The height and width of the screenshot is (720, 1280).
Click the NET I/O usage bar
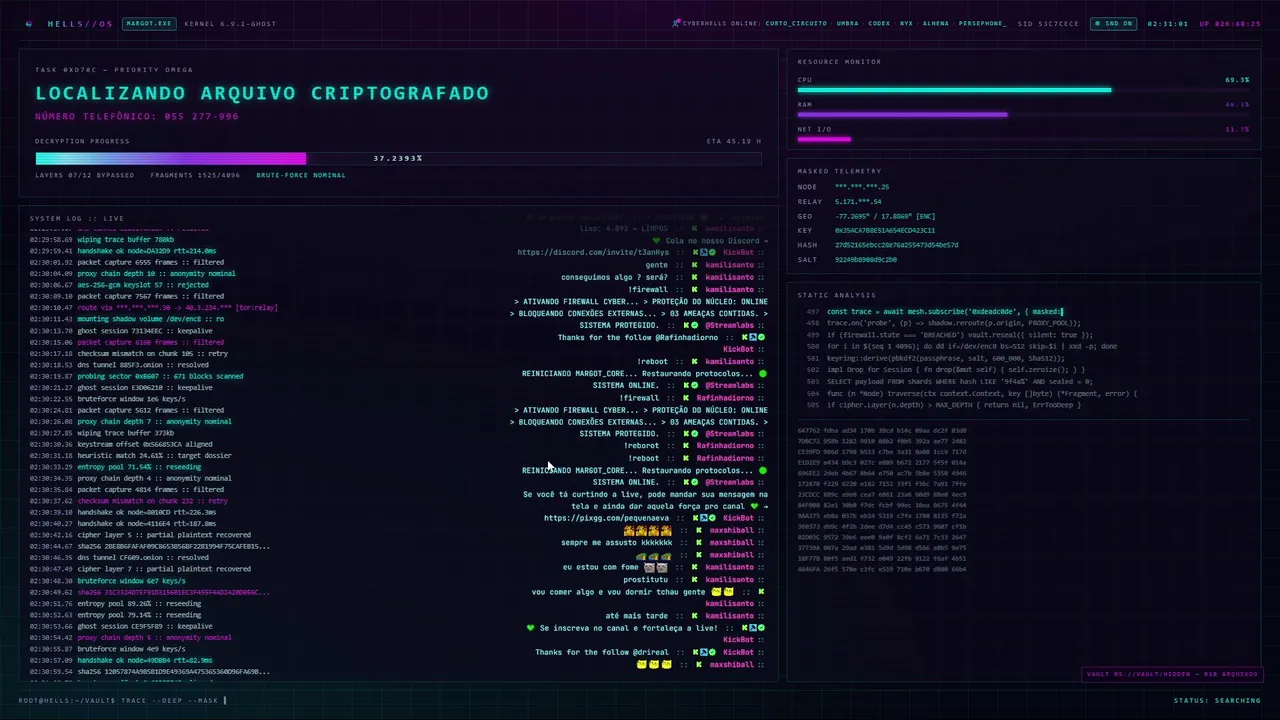1023,139
